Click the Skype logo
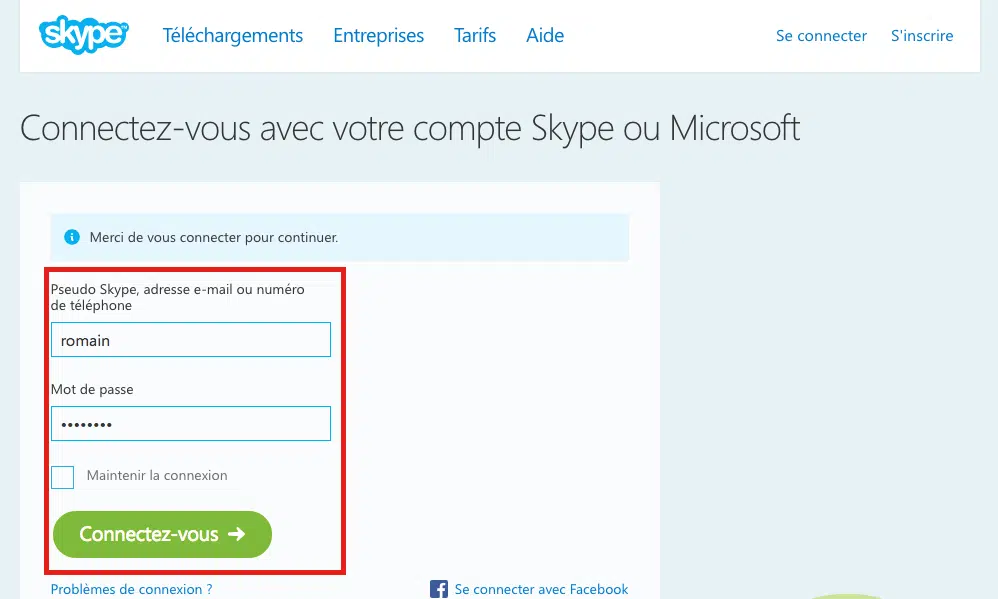The height and width of the screenshot is (599, 998). [83, 34]
